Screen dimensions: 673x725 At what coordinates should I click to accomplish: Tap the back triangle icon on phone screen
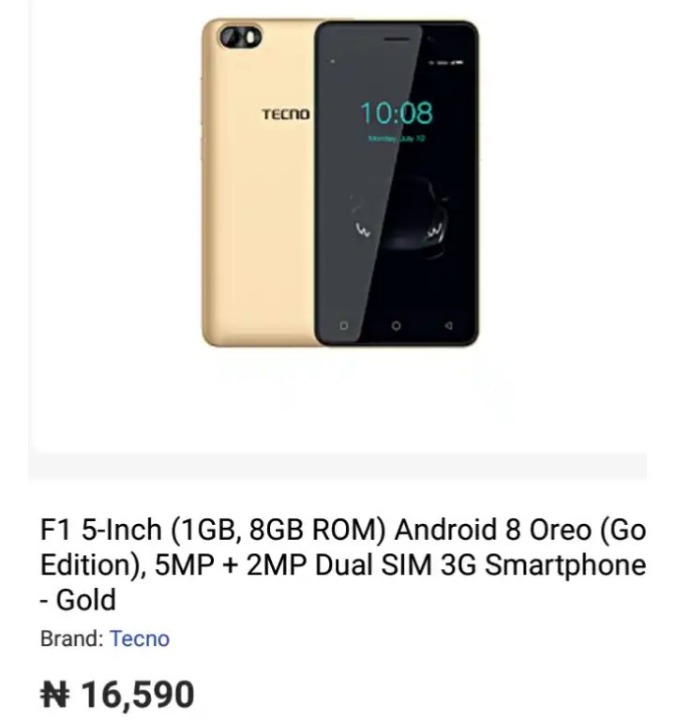[448, 326]
